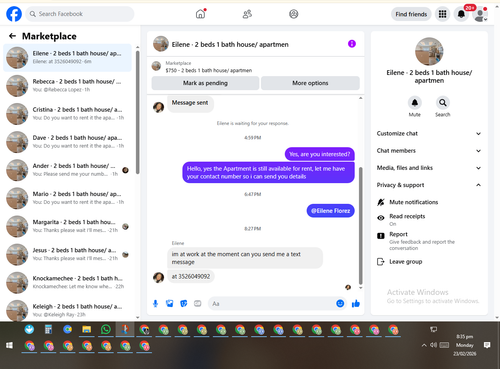Open the emoji picker in message box
Screen dimensions: 500x369
point(340,303)
